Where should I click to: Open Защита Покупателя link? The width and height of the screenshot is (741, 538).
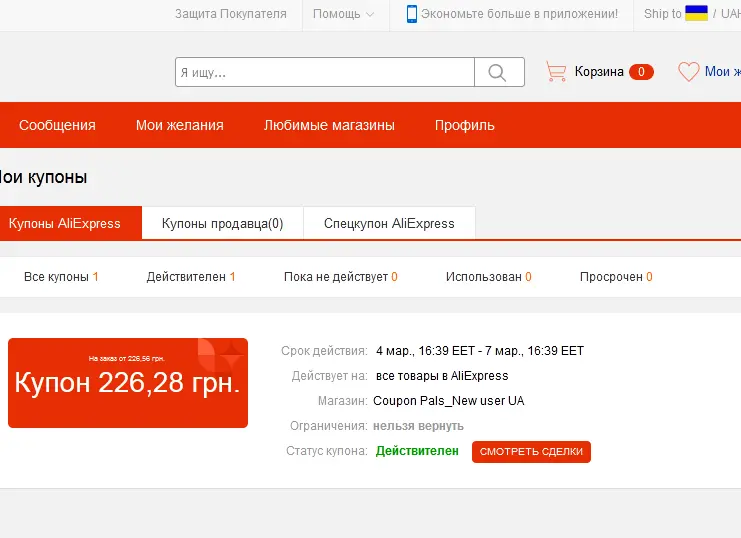click(231, 14)
